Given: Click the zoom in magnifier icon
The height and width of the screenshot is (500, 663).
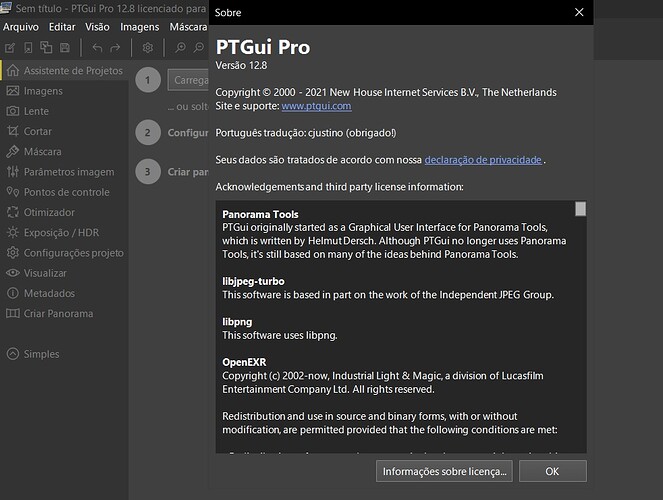Looking at the screenshot, I should (x=181, y=48).
